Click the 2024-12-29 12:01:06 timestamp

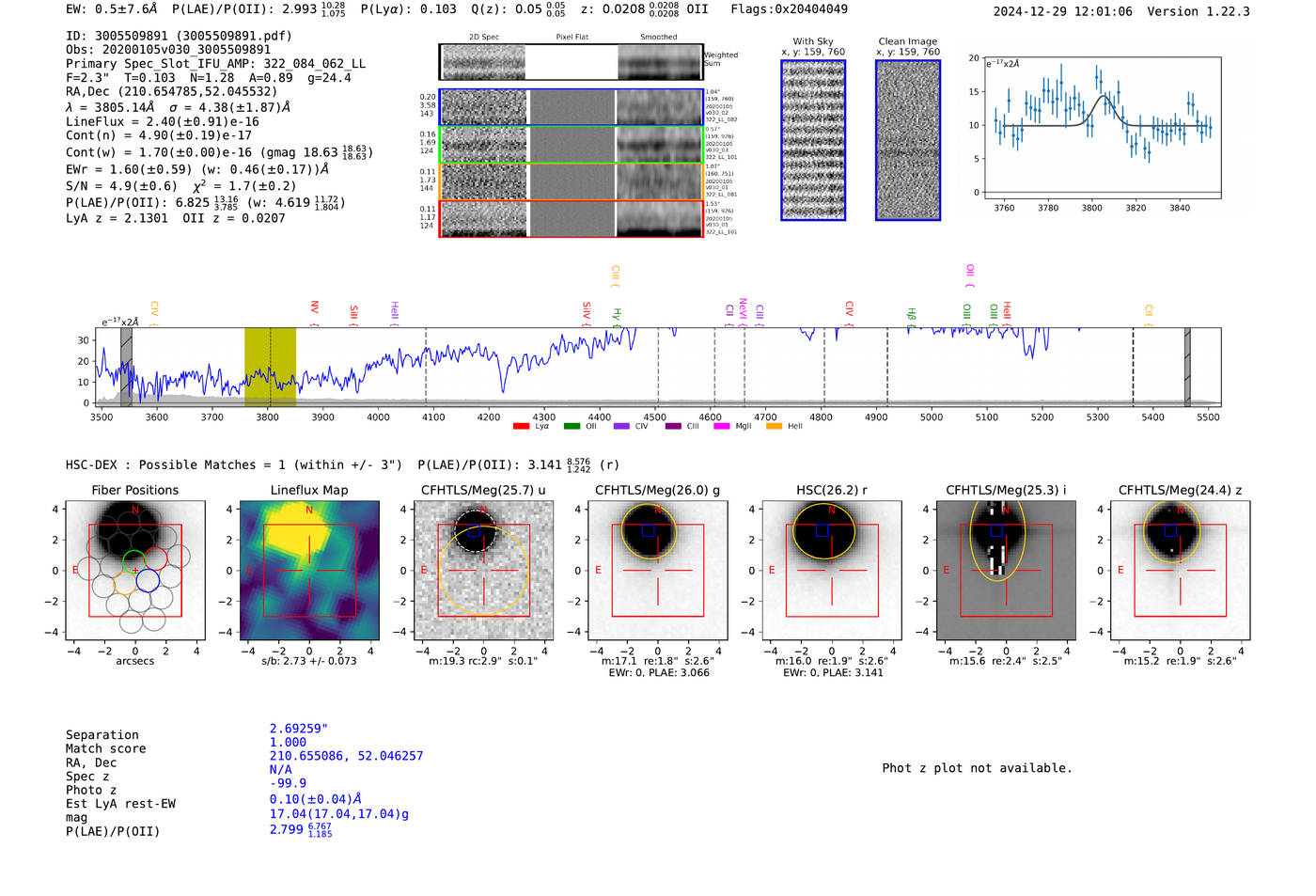point(1063,11)
